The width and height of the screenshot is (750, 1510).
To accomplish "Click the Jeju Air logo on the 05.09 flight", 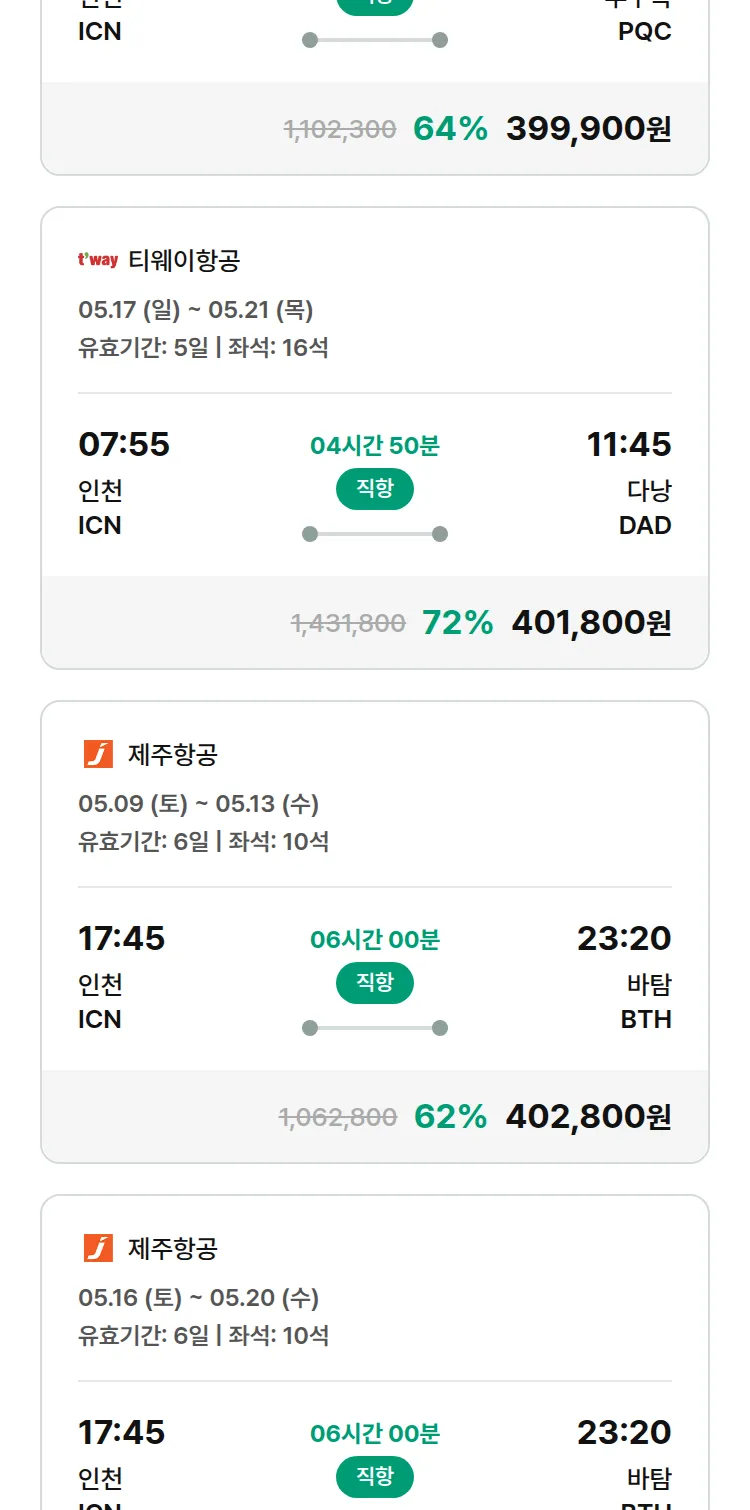I will pyautogui.click(x=98, y=754).
